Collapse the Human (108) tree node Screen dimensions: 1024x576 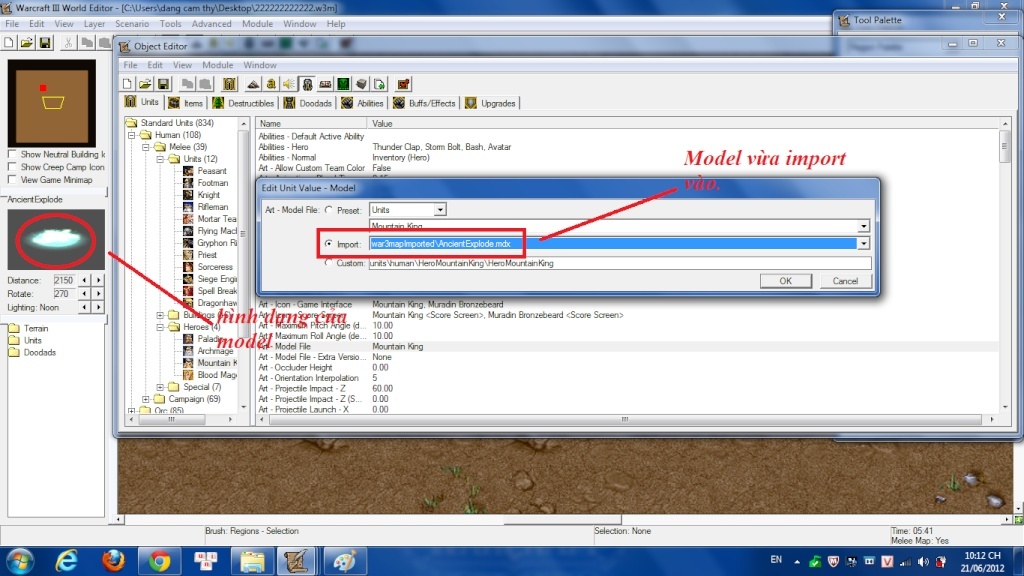[132, 135]
